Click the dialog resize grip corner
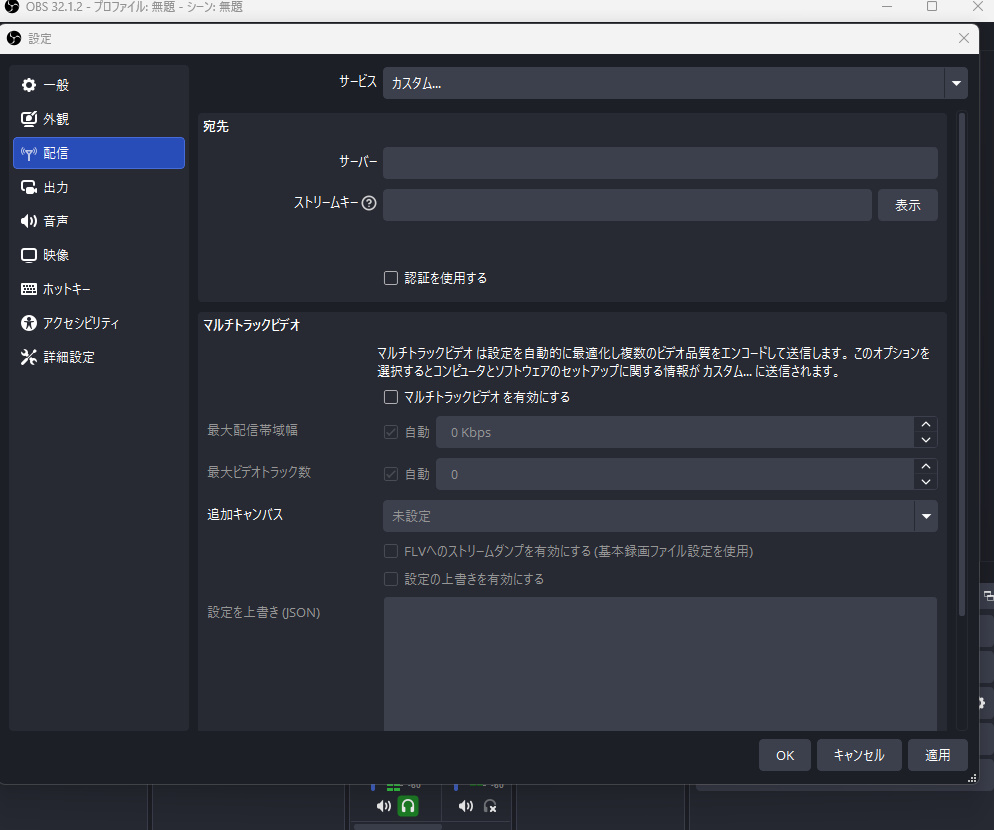The width and height of the screenshot is (994, 830). (x=972, y=779)
